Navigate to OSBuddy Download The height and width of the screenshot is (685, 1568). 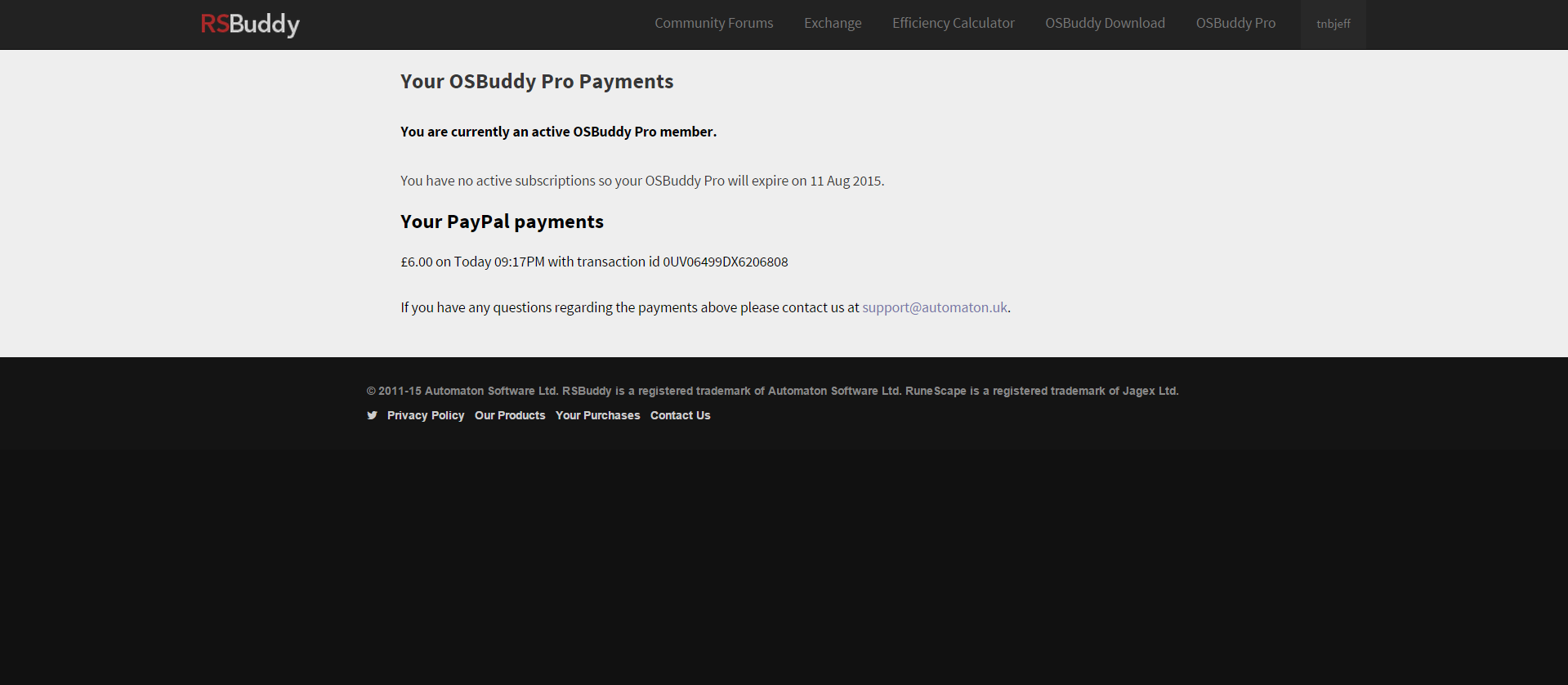pyautogui.click(x=1105, y=23)
